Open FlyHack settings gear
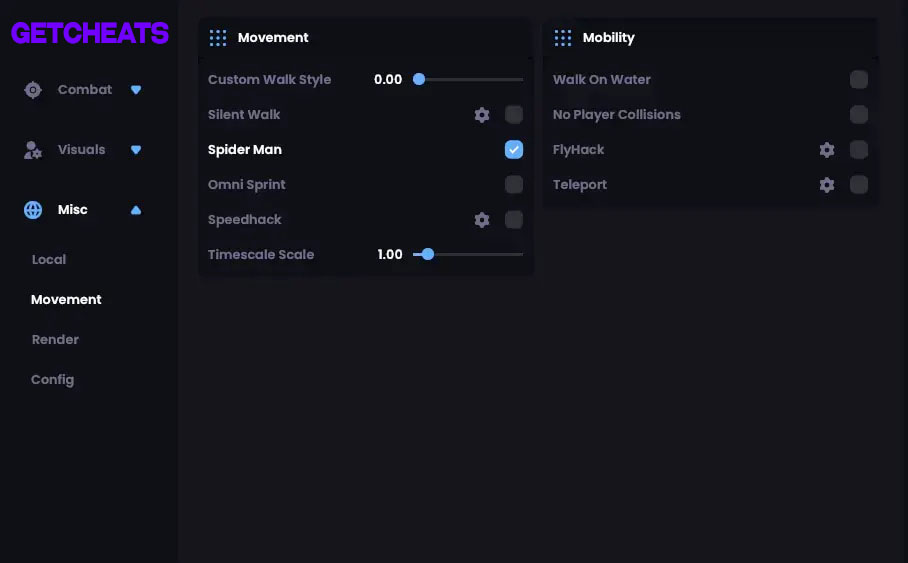This screenshot has height=563, width=908. pyautogui.click(x=827, y=149)
